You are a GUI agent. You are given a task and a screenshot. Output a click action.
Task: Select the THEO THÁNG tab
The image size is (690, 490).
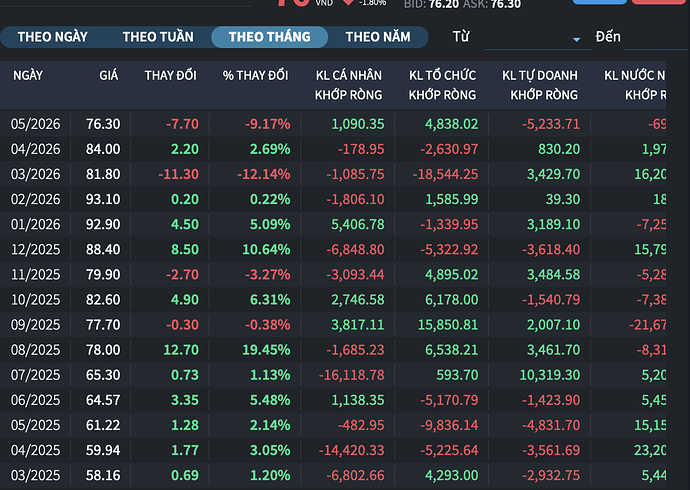269,37
